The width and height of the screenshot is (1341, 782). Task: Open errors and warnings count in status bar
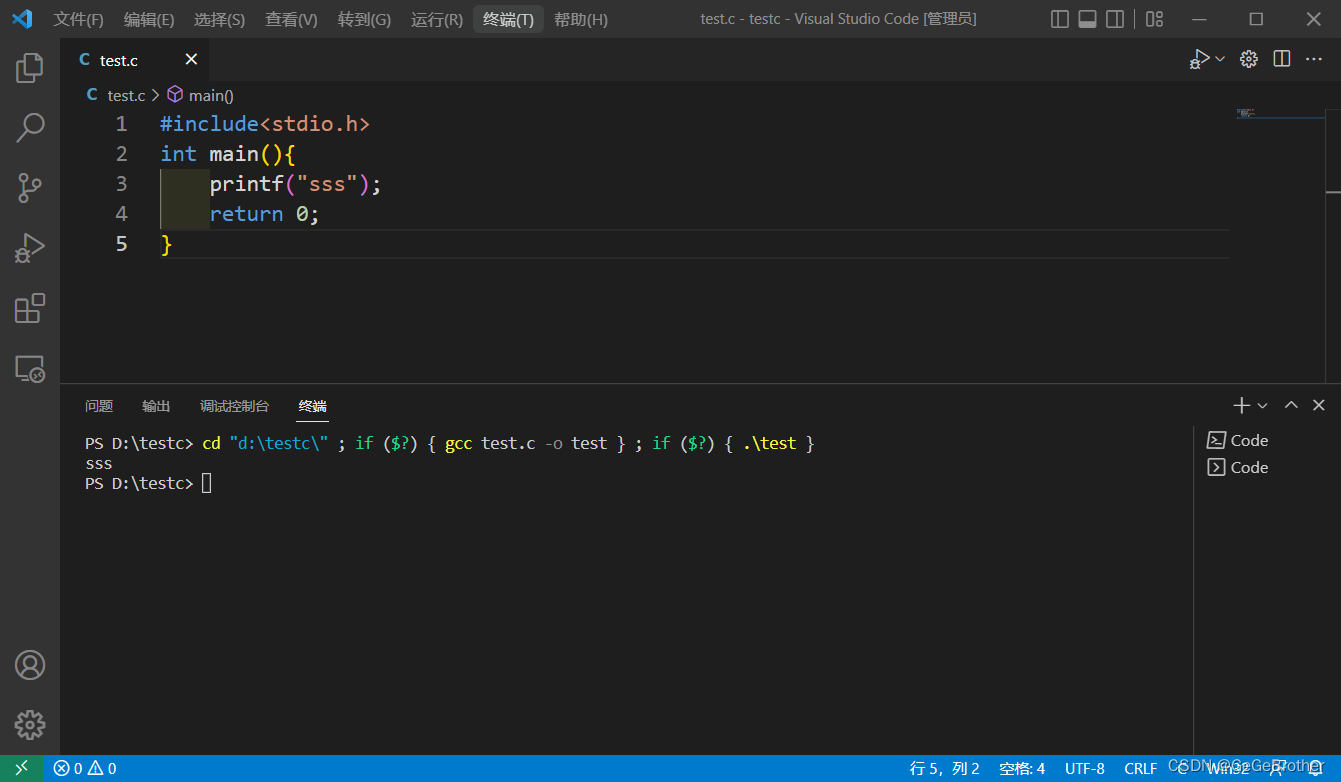point(85,768)
